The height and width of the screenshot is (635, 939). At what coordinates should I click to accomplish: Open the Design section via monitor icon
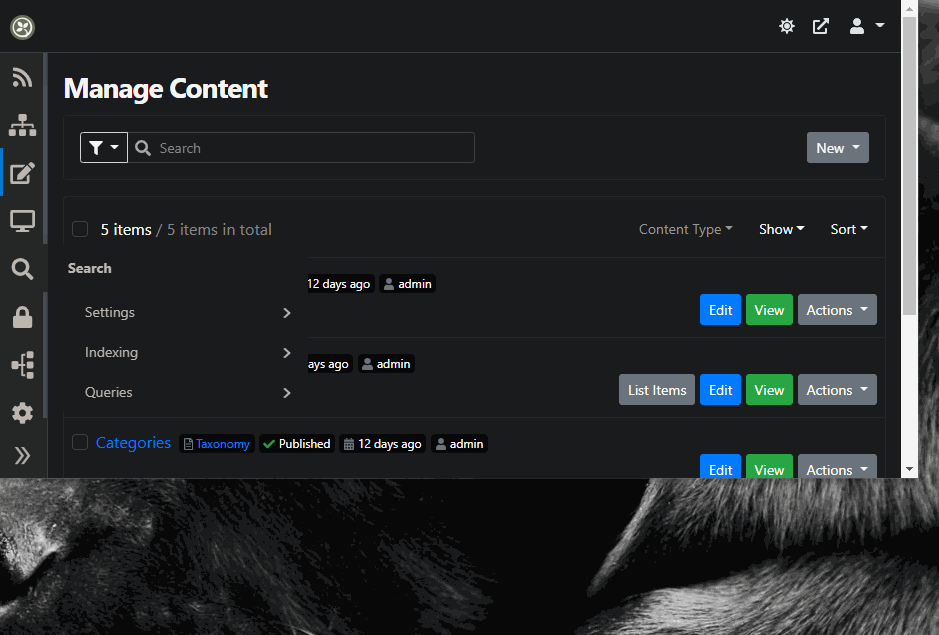click(22, 221)
